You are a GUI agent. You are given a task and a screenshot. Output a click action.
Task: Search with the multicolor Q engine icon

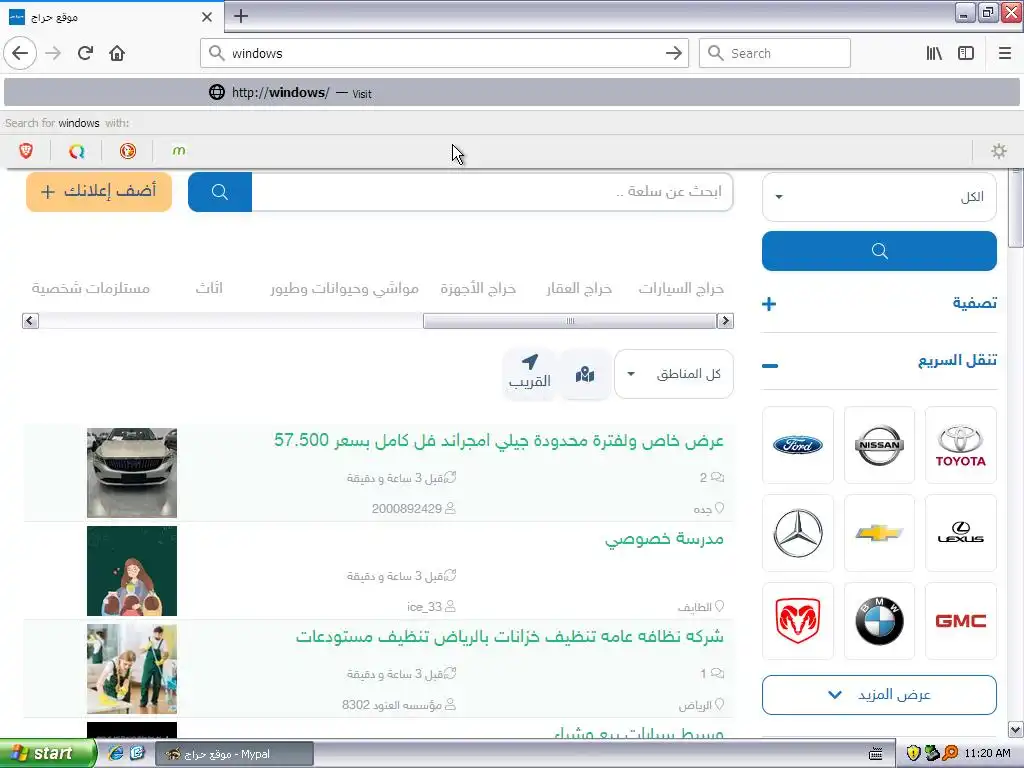point(77,151)
